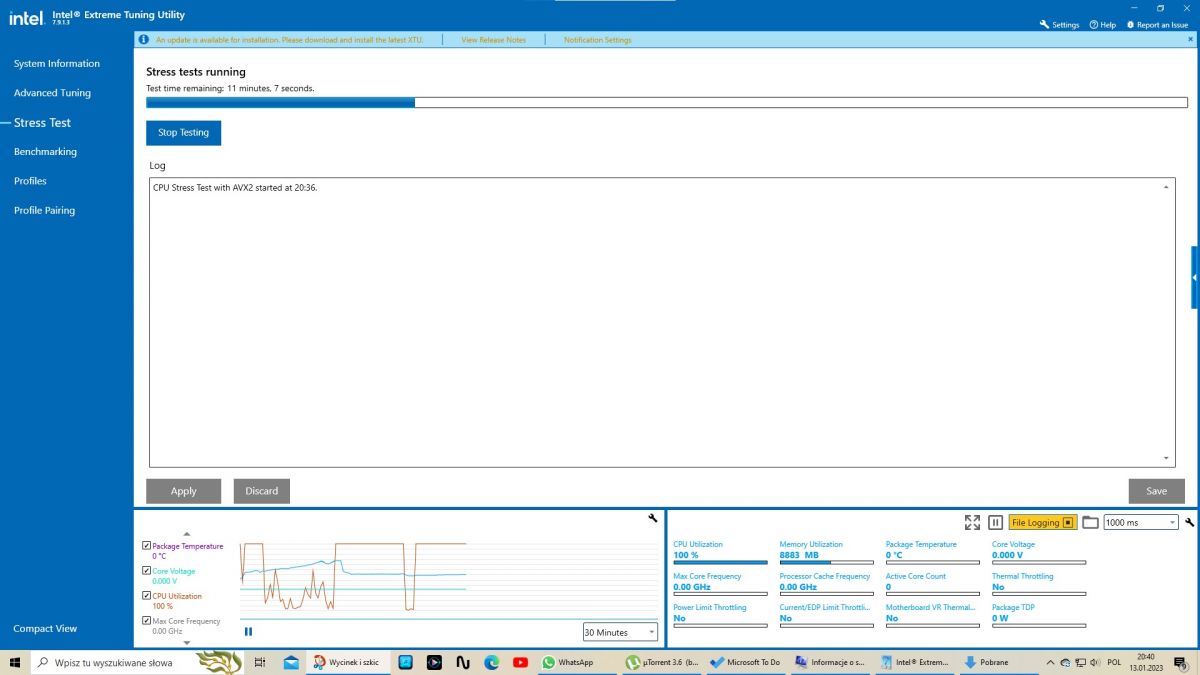Click the Memory Utilization 8883 MB bar

[826, 563]
